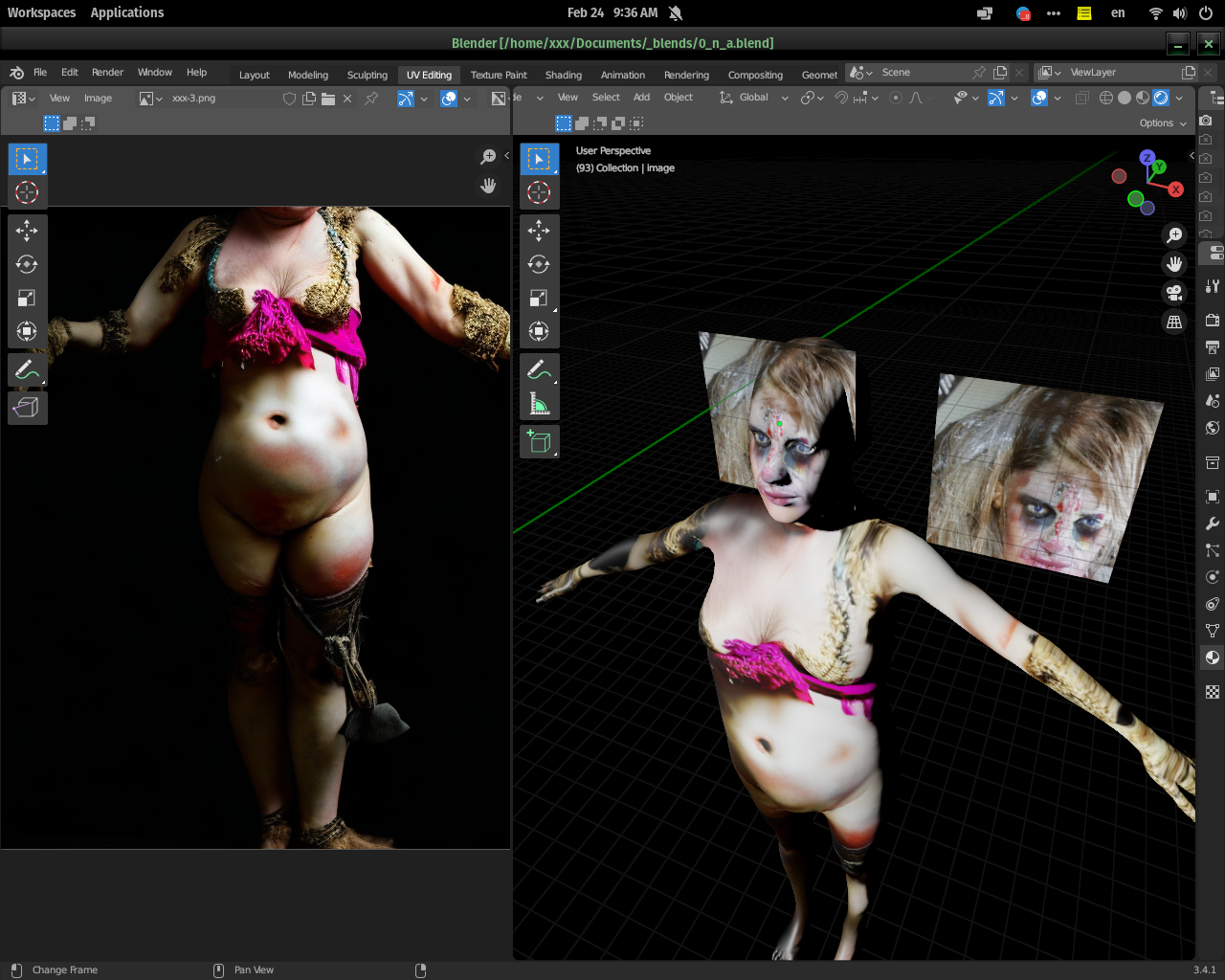
Task: Open the UV editor type dropdown
Action: [23, 99]
